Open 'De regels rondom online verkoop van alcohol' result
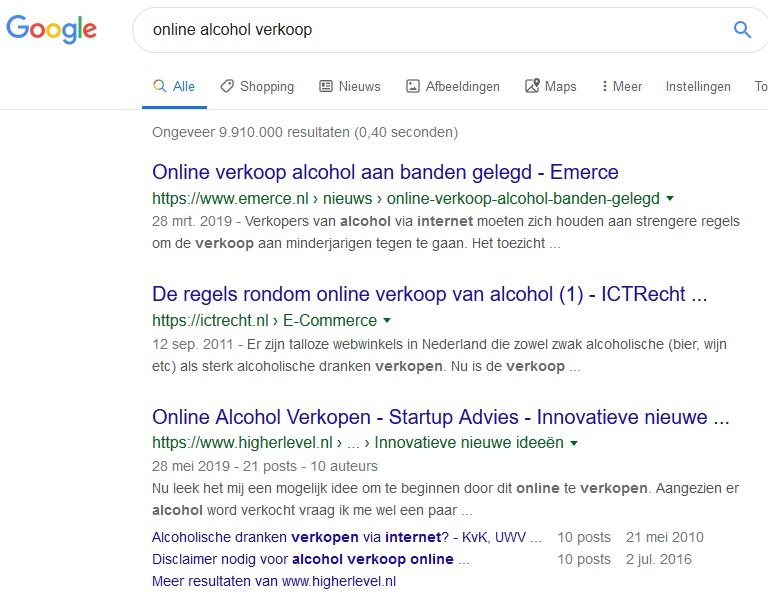 coord(430,294)
